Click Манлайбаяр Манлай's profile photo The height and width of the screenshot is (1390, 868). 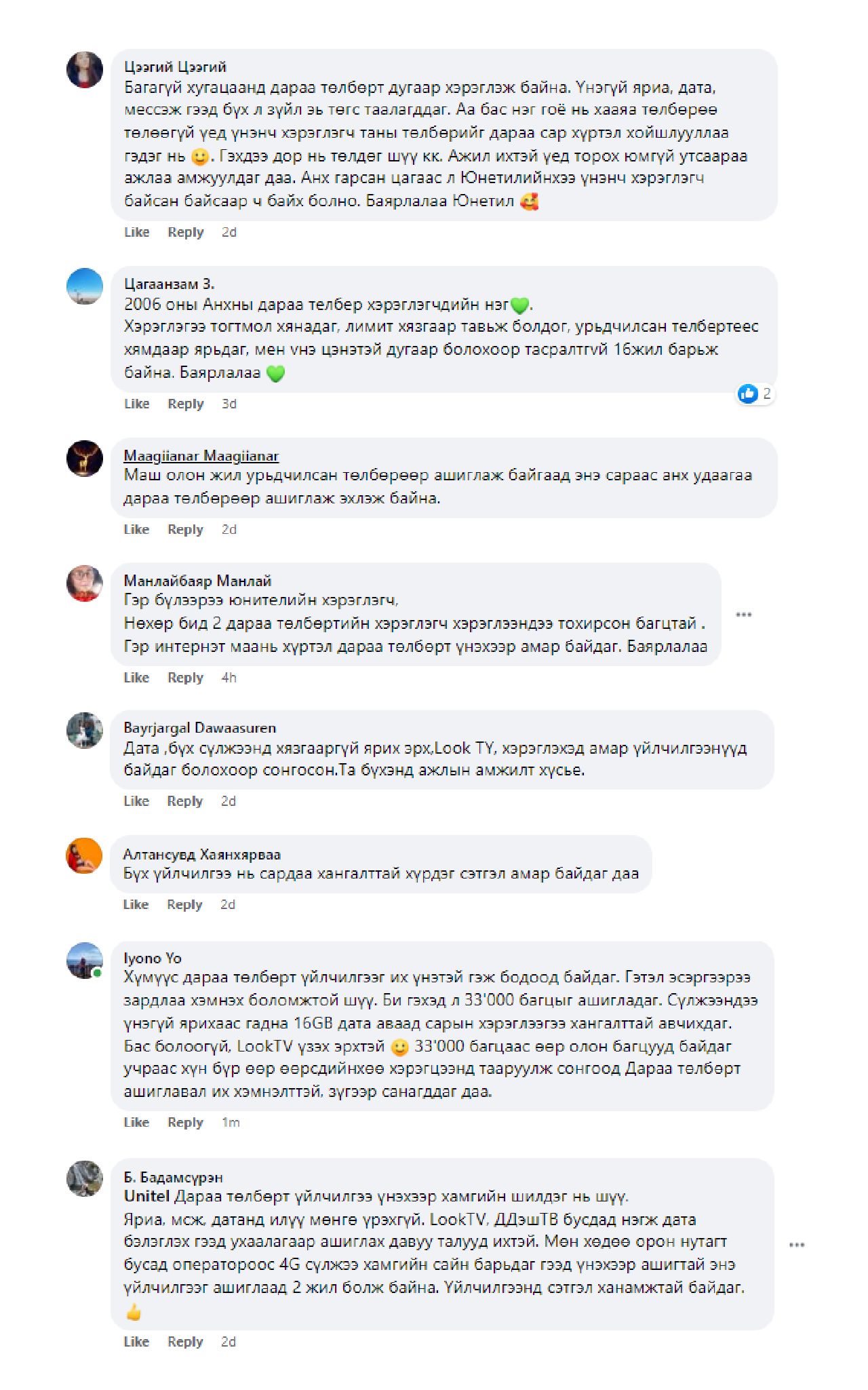(85, 583)
